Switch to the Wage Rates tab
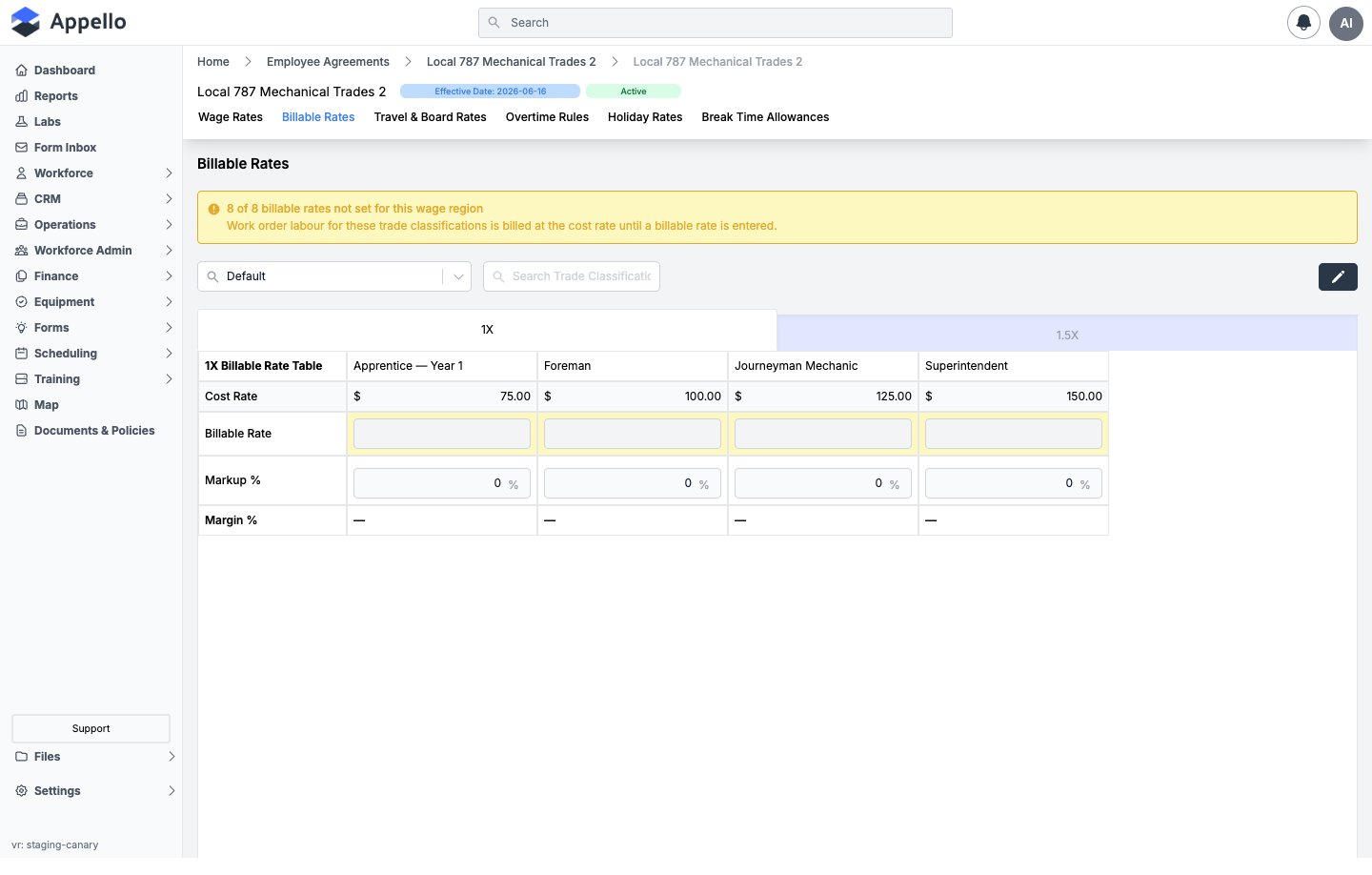The width and height of the screenshot is (1372, 875). coord(231,117)
